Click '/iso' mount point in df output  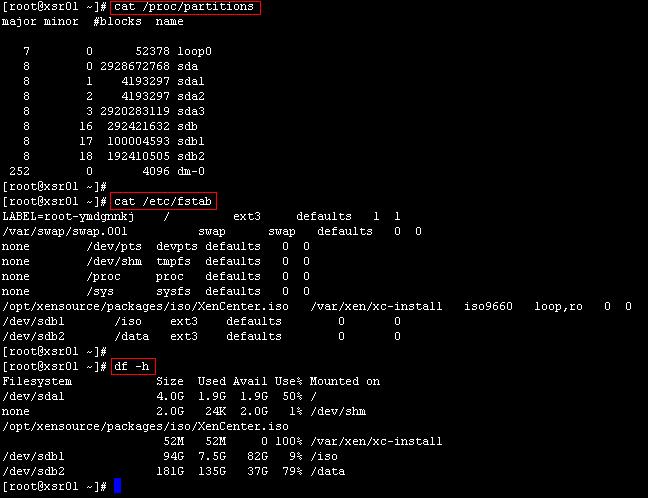(x=324, y=457)
